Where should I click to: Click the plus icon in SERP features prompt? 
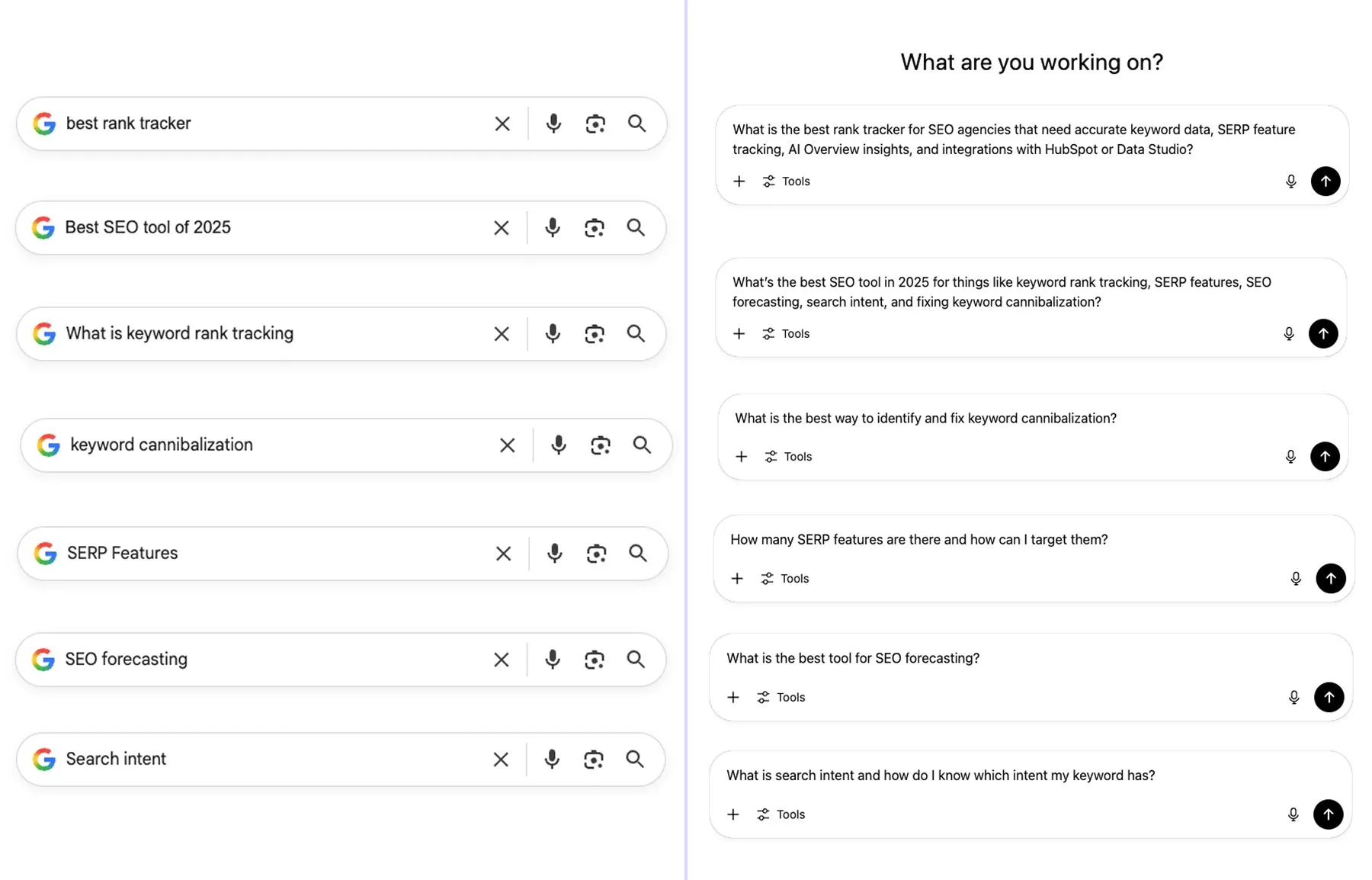click(737, 578)
